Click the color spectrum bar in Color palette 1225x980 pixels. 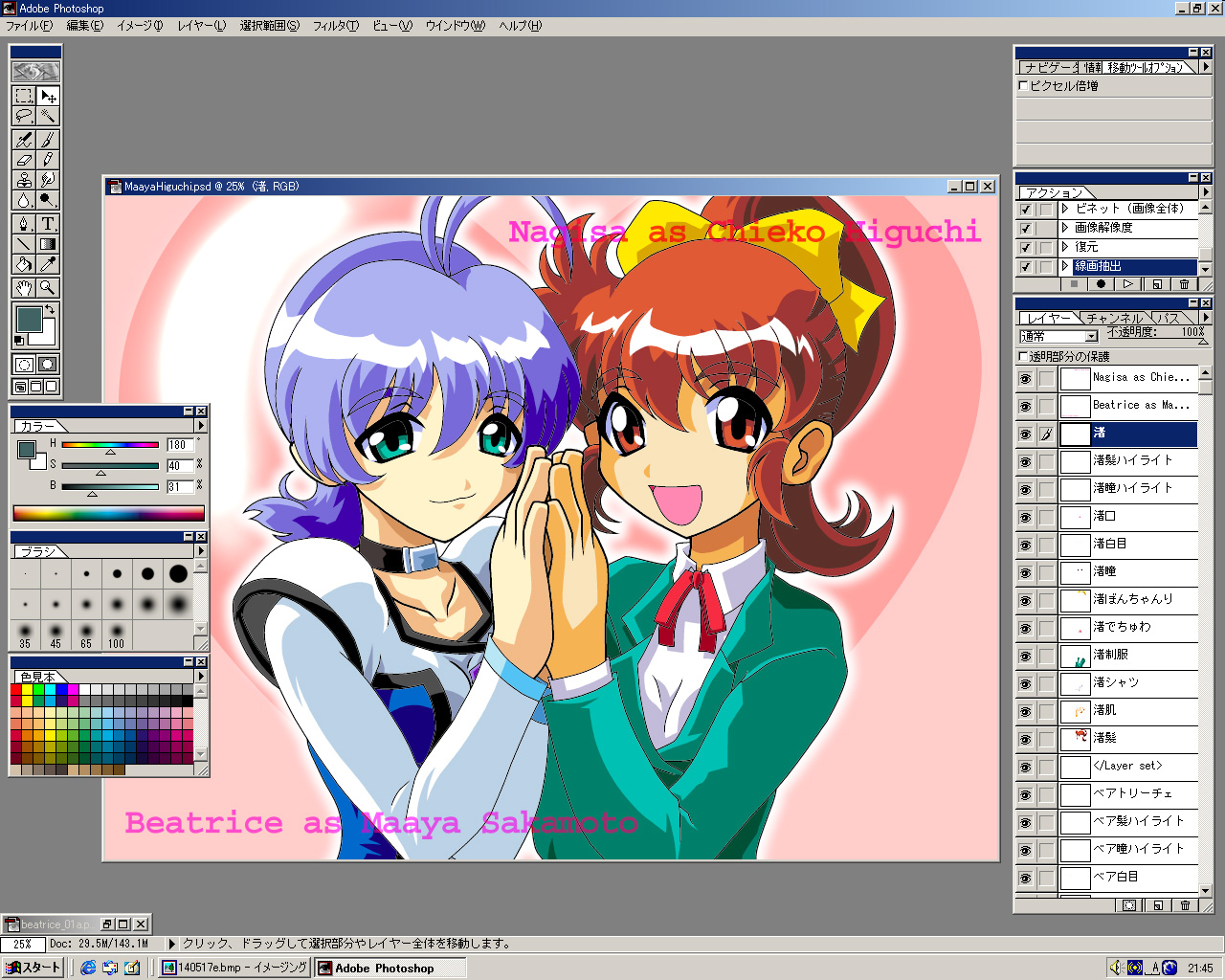(109, 514)
